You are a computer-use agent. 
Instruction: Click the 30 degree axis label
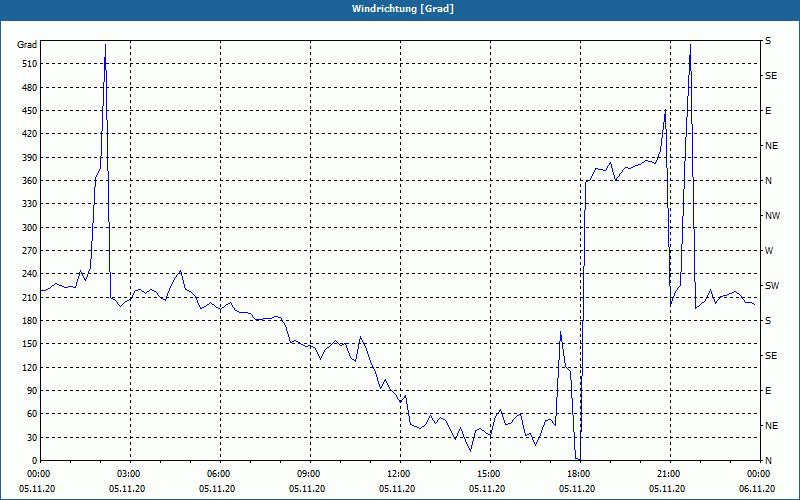pyautogui.click(x=32, y=437)
